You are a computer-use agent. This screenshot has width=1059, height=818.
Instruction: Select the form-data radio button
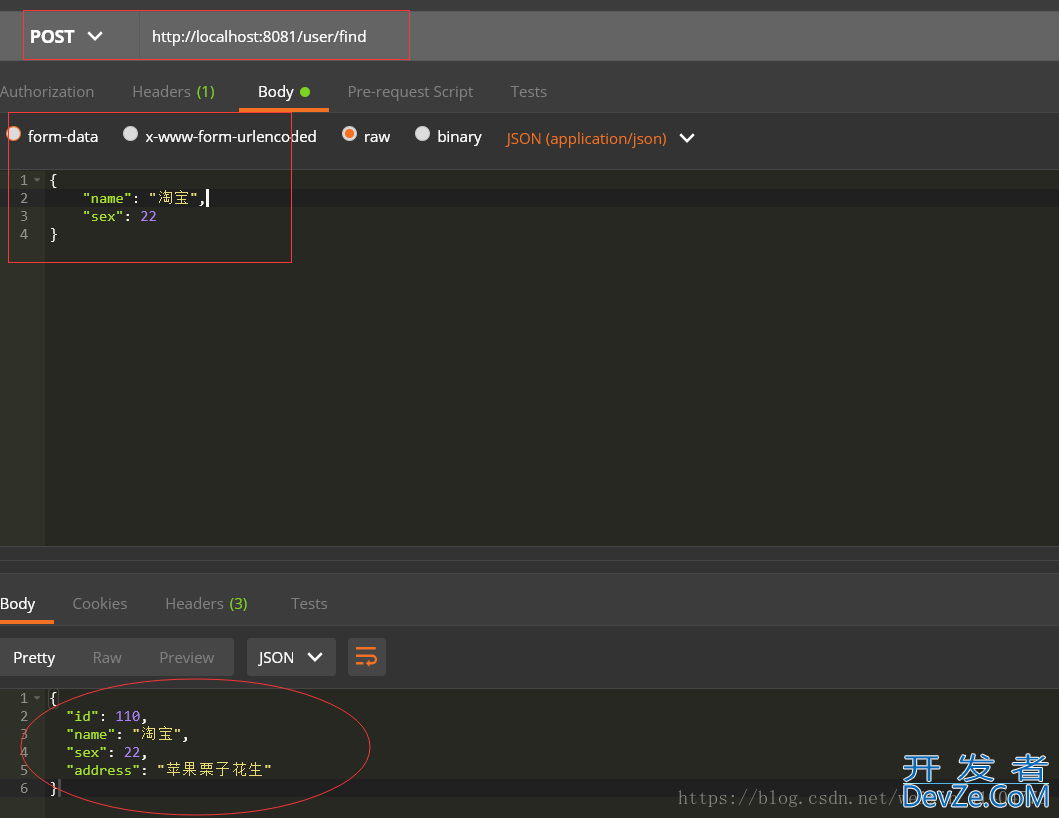coord(14,134)
